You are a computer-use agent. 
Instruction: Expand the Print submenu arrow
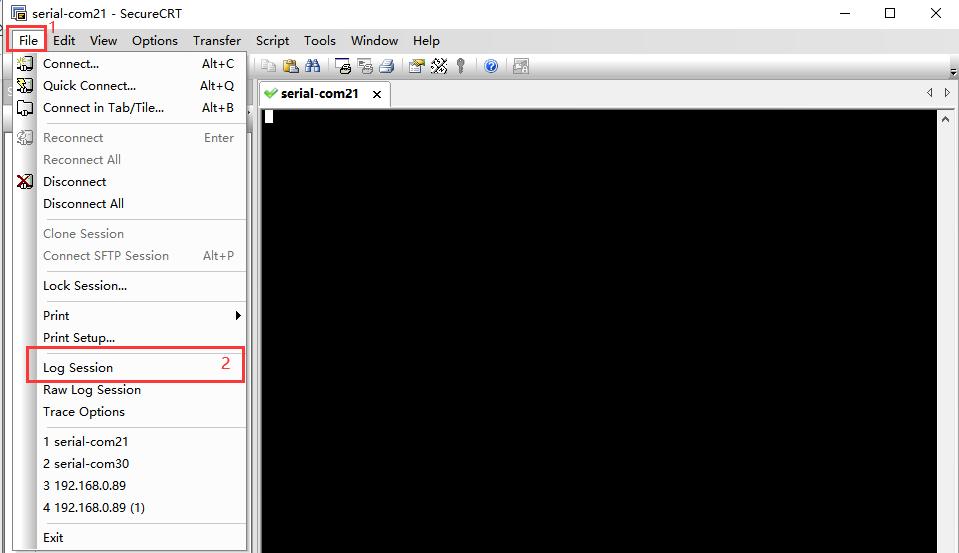[238, 316]
